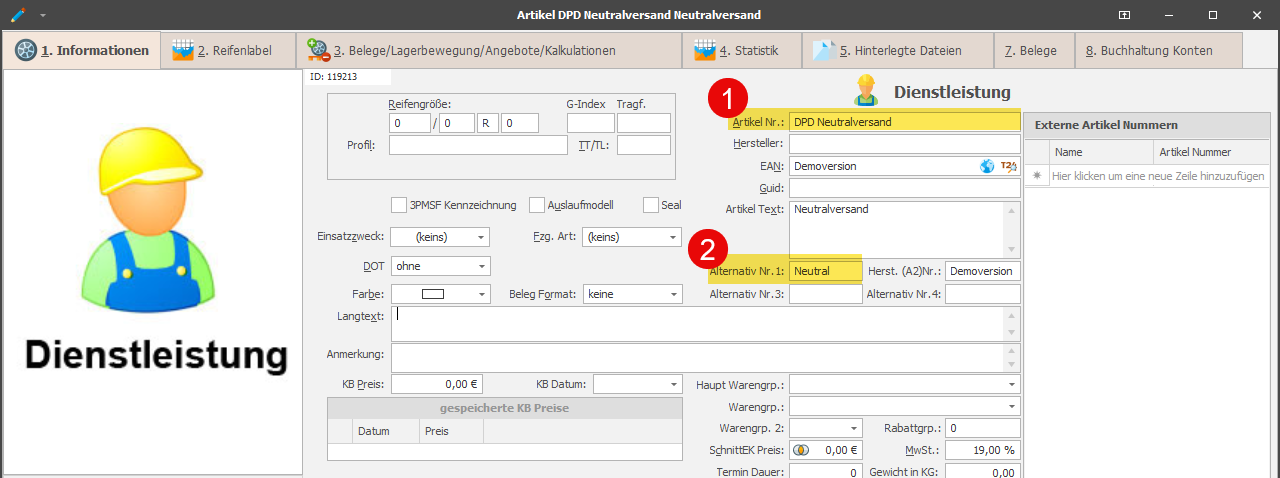The image size is (1280, 478).
Task: Switch to the 1. Informationen tab
Action: 82,50
